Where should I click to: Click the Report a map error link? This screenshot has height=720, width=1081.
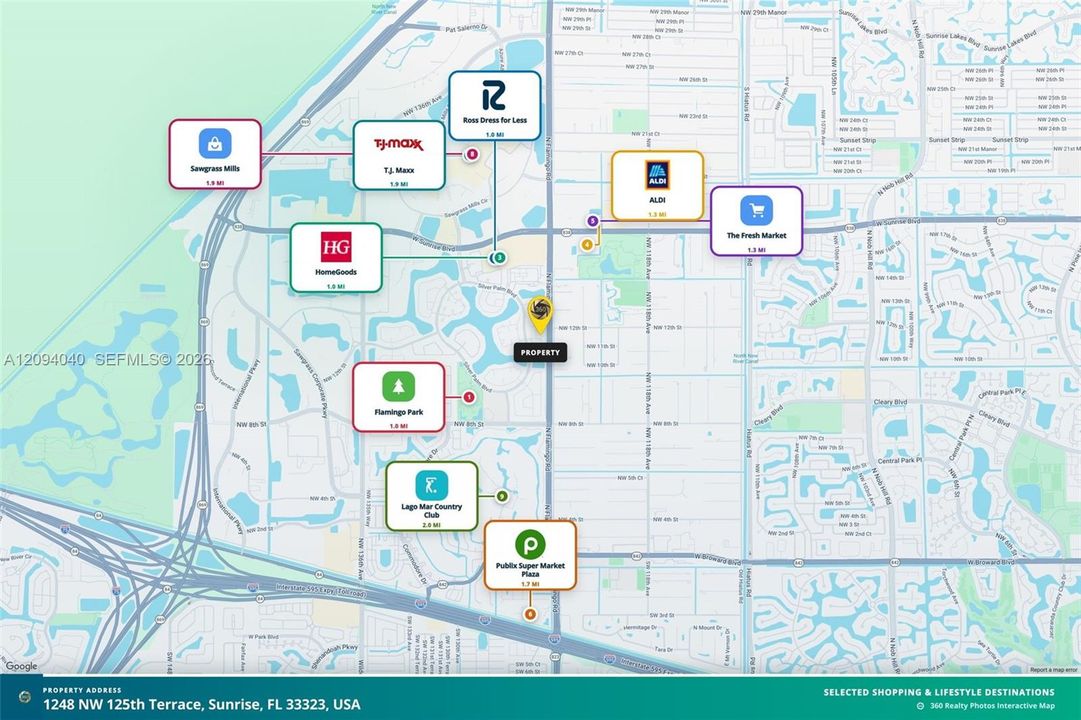(x=1053, y=670)
